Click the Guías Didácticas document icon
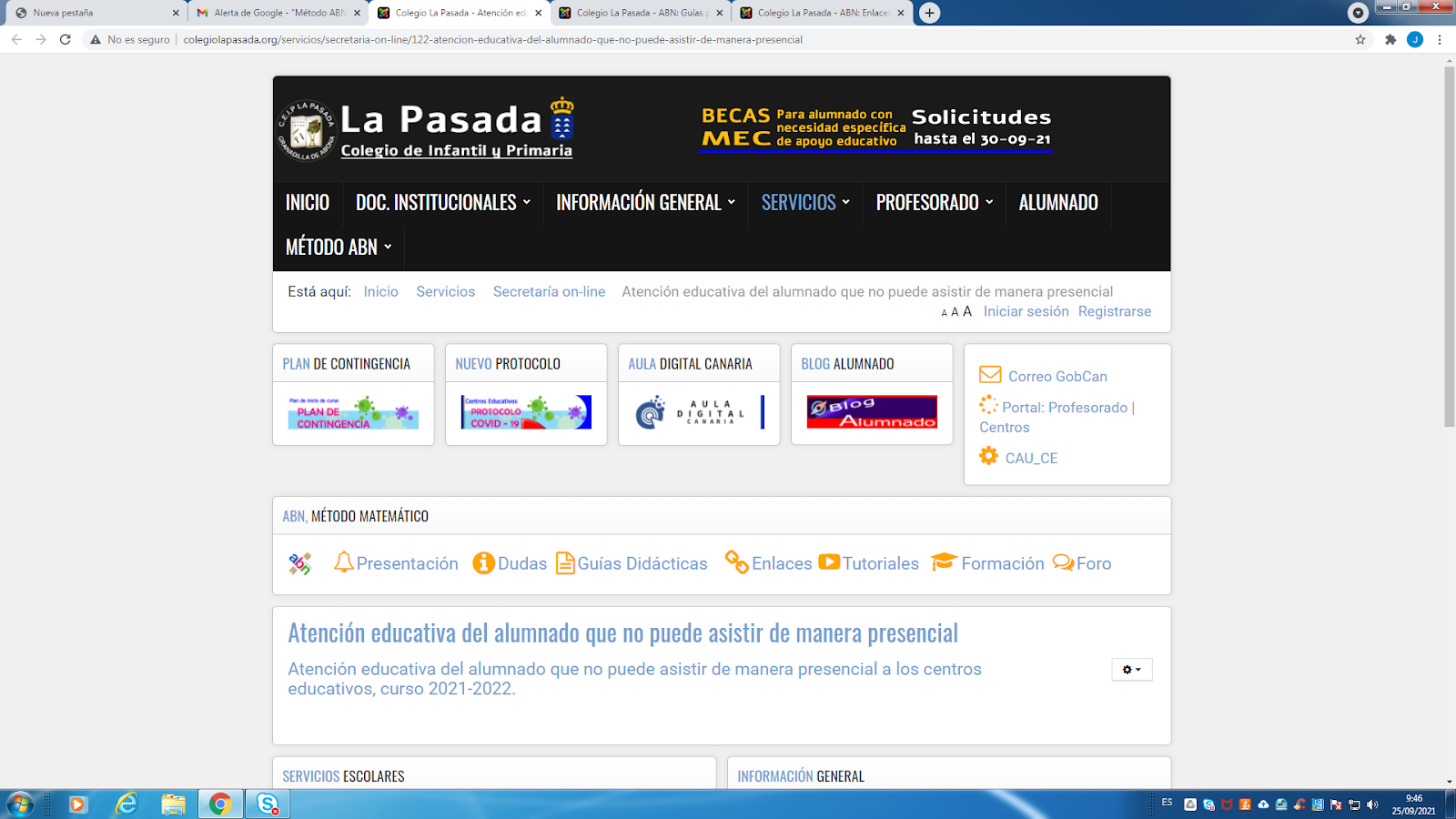This screenshot has width=1456, height=819. [x=565, y=563]
